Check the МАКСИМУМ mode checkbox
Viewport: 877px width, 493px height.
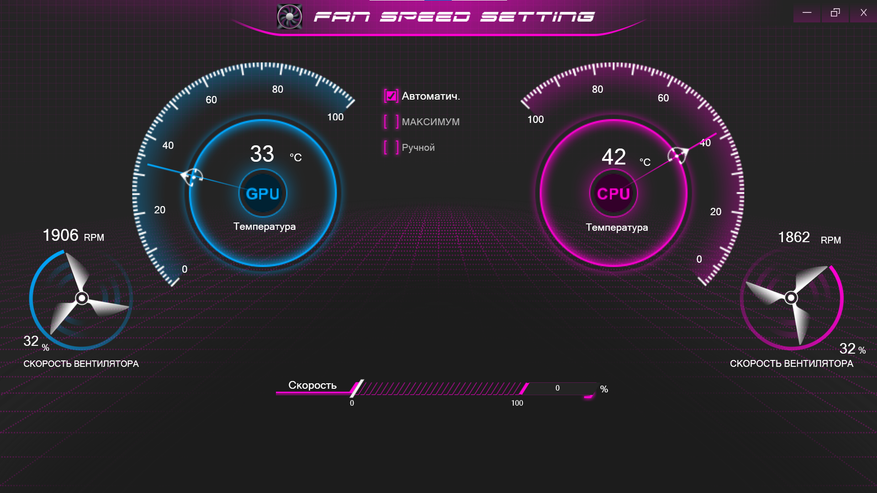point(391,121)
